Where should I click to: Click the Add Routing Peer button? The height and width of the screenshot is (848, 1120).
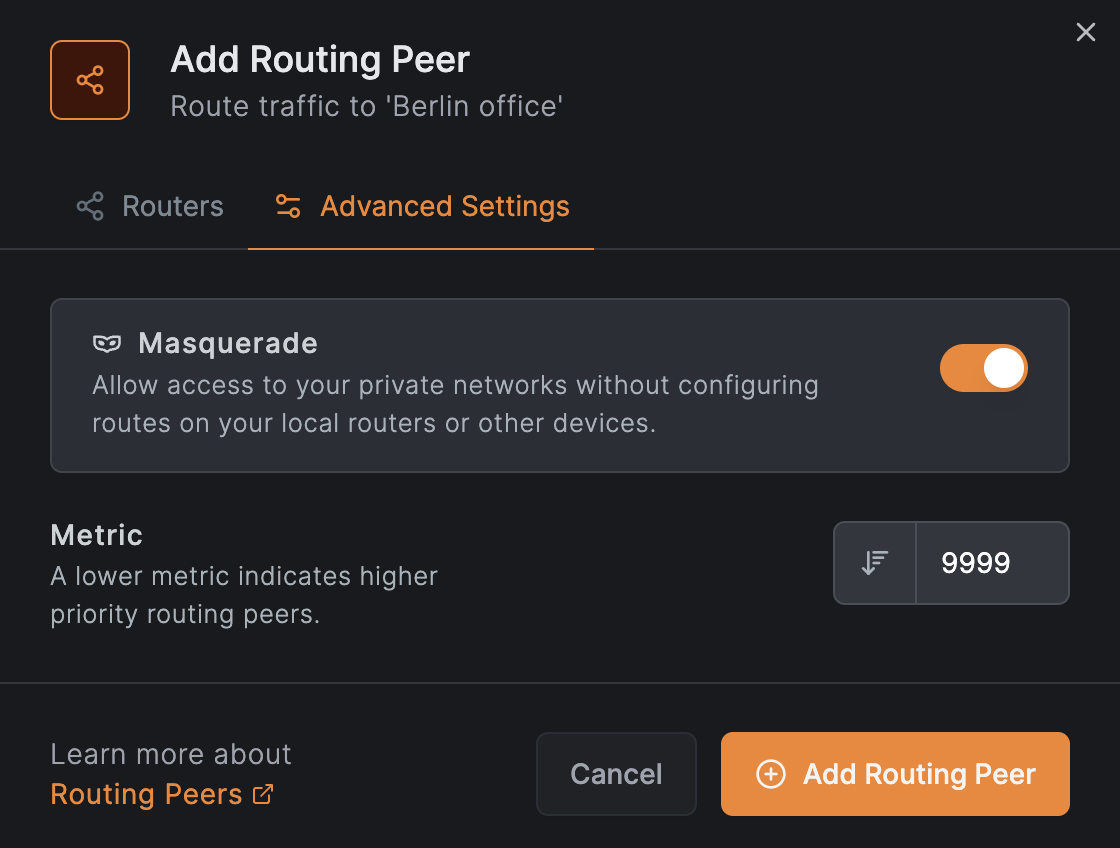point(894,774)
